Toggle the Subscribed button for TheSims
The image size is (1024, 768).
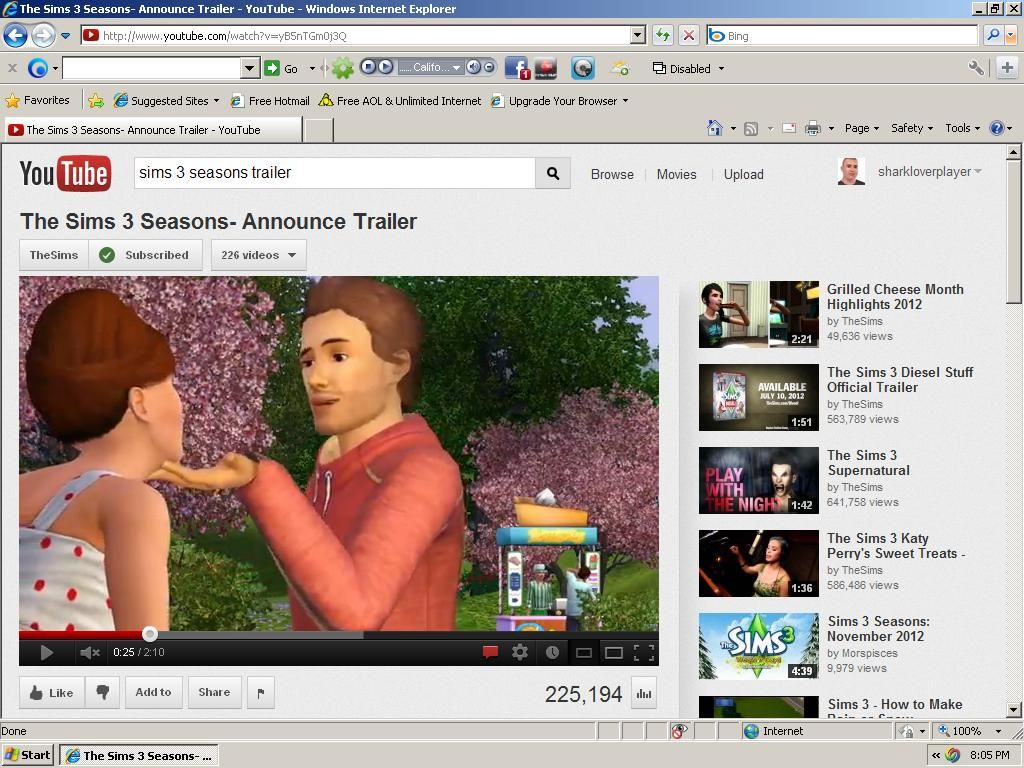coord(145,255)
